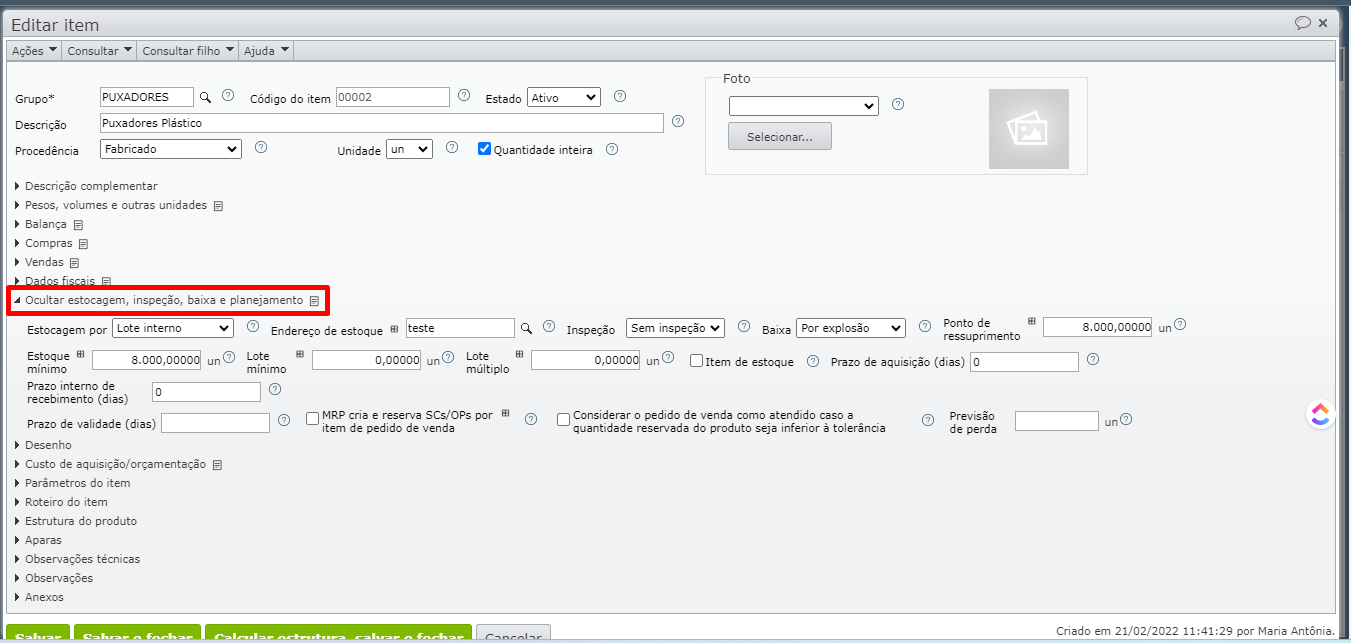Check Considerar o pedido de venda como atendido
This screenshot has width=1351, height=643.
[564, 419]
